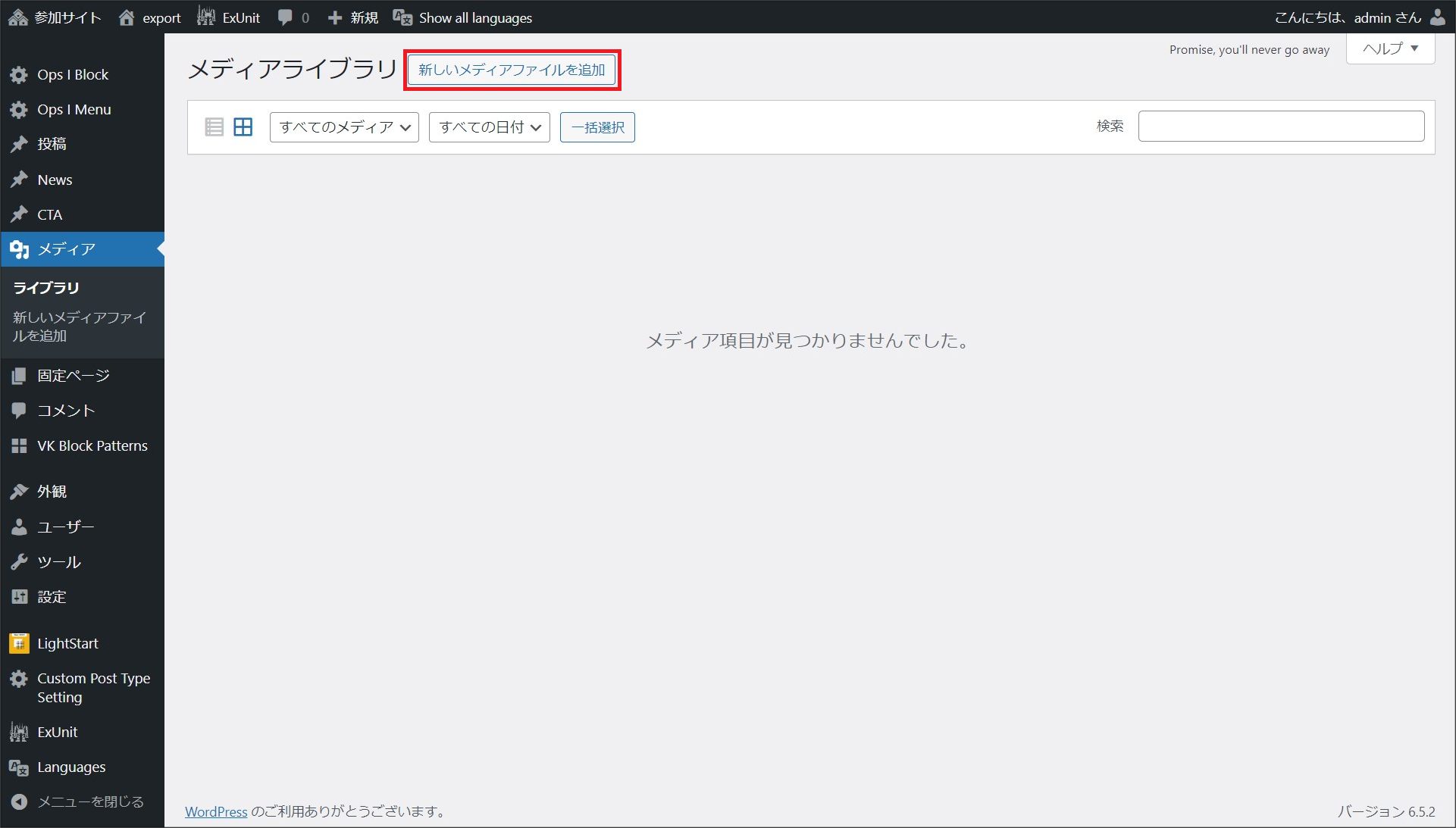Open the 固定ページ menu item
Screen dimensions: 1456x828
click(x=73, y=375)
